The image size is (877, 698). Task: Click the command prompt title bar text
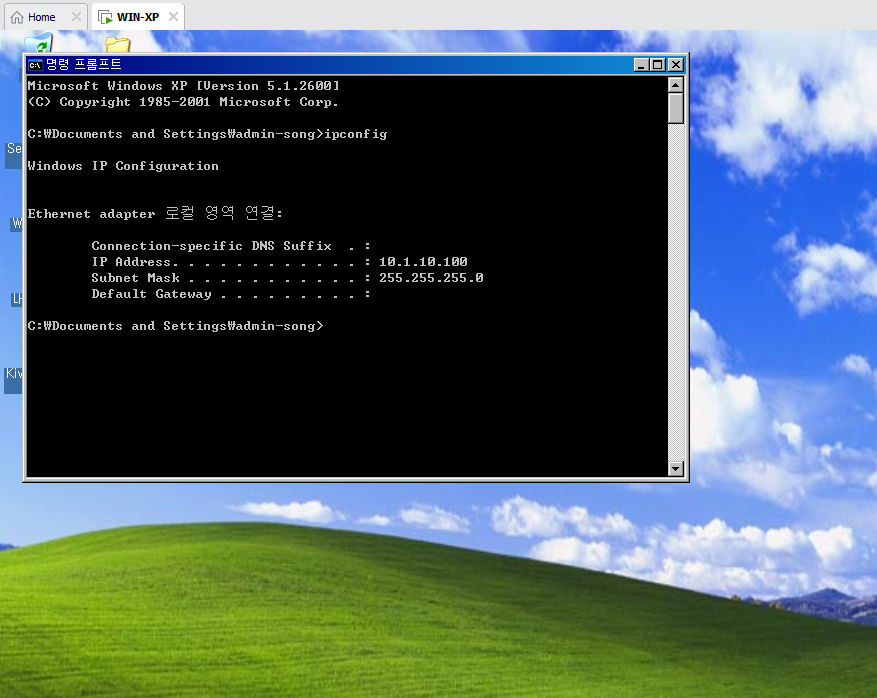click(x=83, y=65)
